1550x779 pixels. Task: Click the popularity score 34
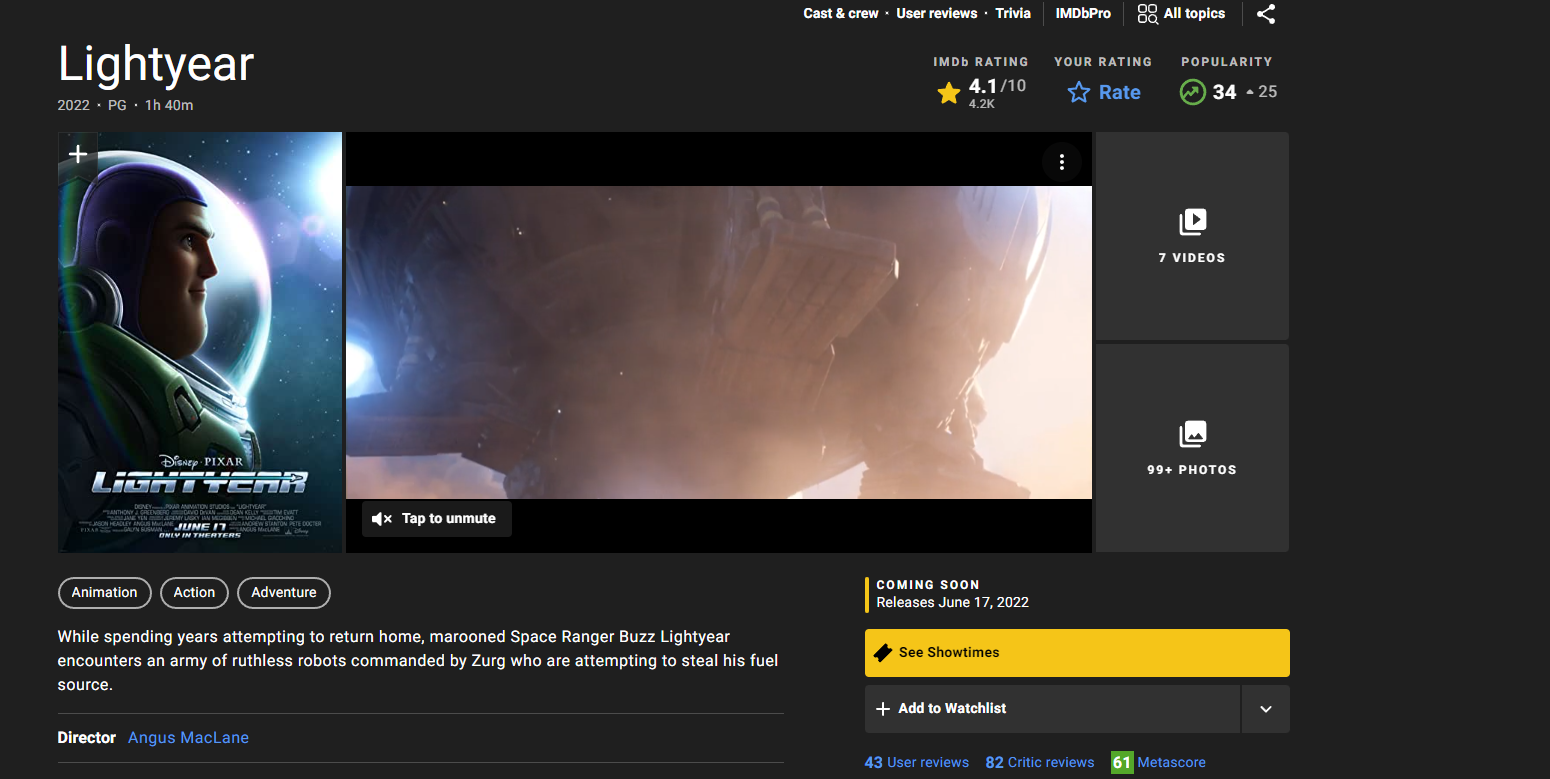point(1224,92)
